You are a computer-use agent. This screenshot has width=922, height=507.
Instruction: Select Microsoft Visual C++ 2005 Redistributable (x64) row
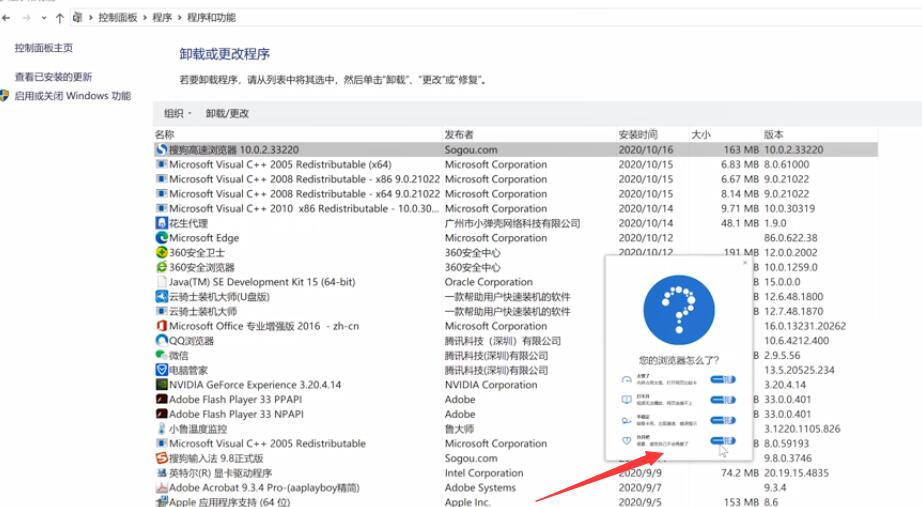click(x=516, y=164)
